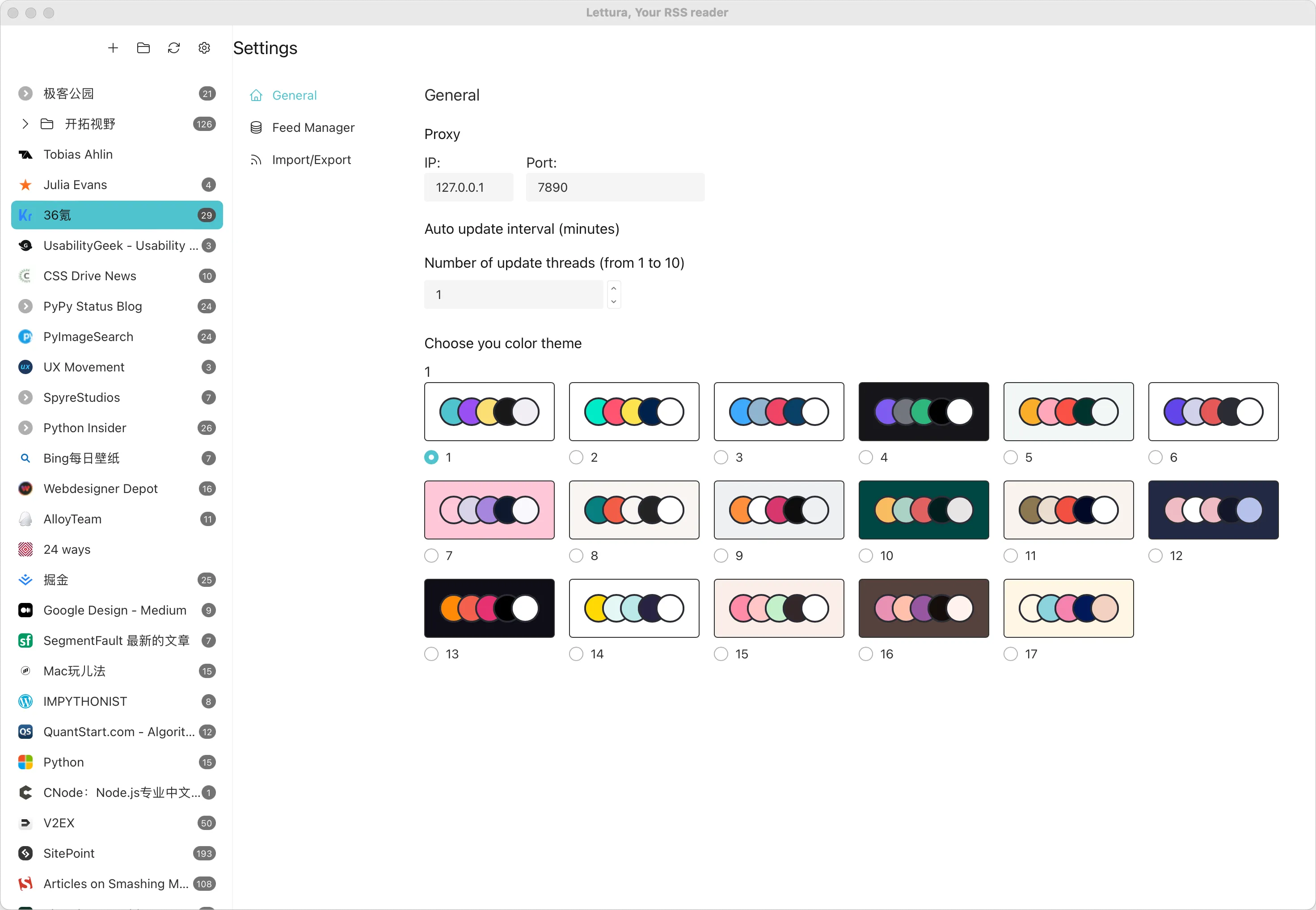Click the SegmentFault green feed icon
This screenshot has height=910, width=1316.
(x=25, y=641)
